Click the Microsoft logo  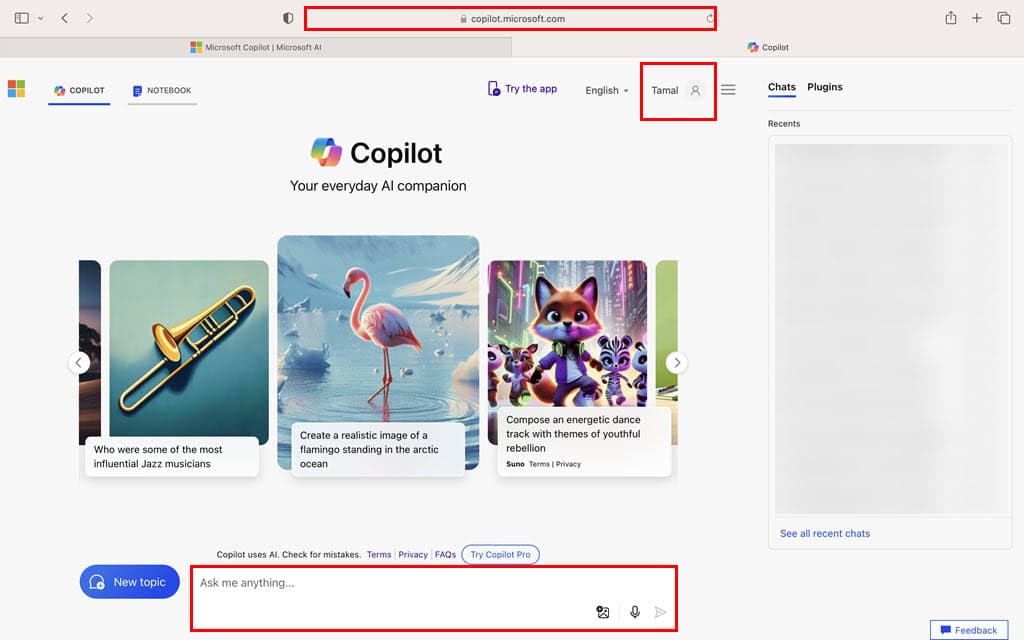[x=16, y=89]
